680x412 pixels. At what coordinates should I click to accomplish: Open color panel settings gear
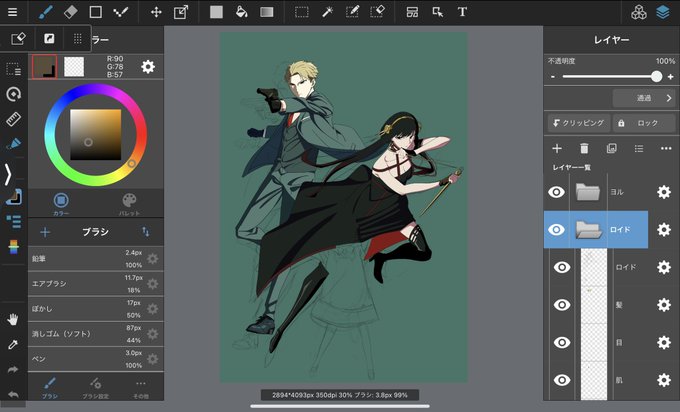pos(148,67)
